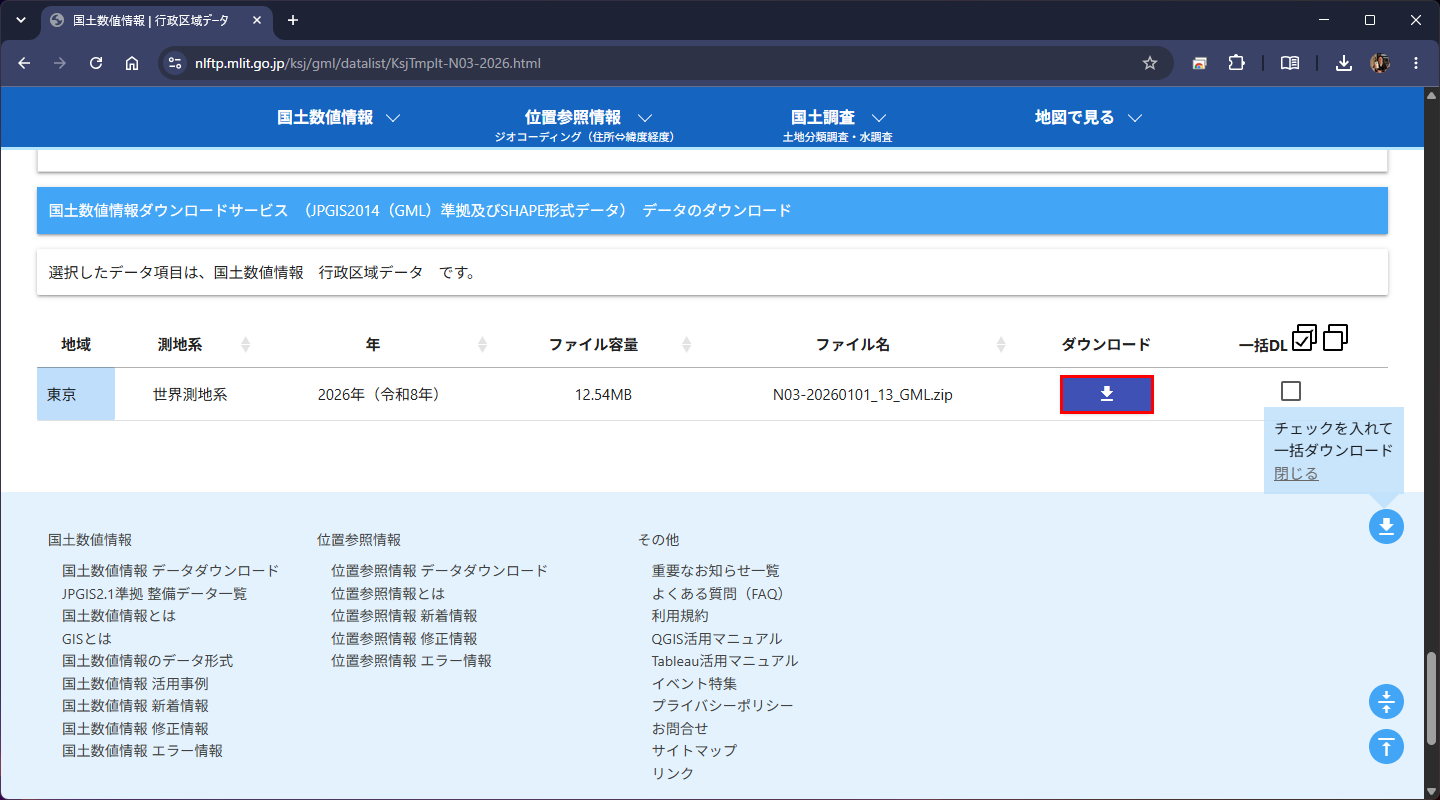Download N03-20260101_13_GML.zip file
Viewport: 1440px width, 800px height.
tap(1107, 394)
